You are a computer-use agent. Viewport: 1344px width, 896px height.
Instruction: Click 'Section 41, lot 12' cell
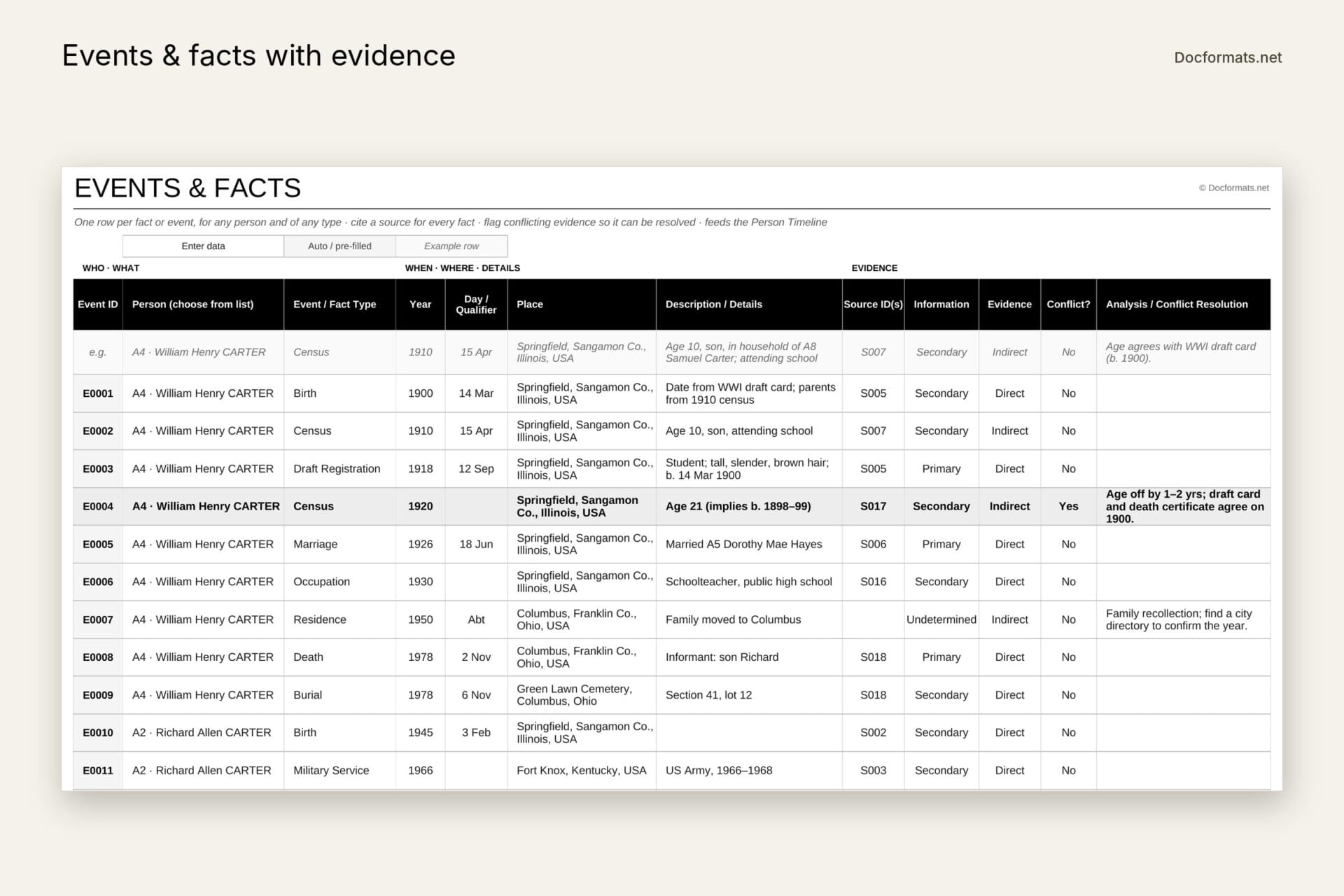(749, 695)
